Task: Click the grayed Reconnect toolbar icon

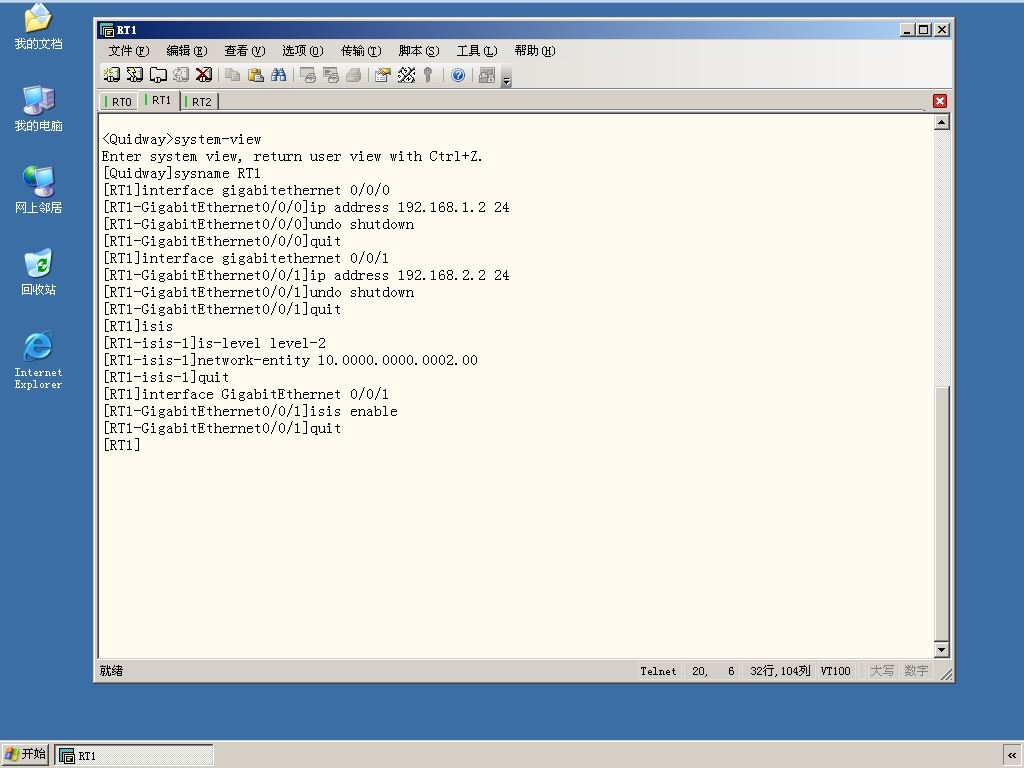Action: click(181, 75)
